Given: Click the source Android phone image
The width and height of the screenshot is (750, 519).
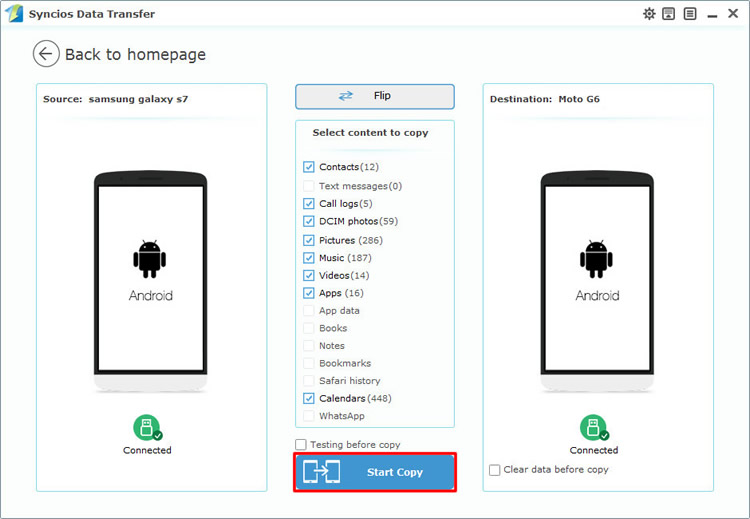Looking at the screenshot, I should pos(151,281).
